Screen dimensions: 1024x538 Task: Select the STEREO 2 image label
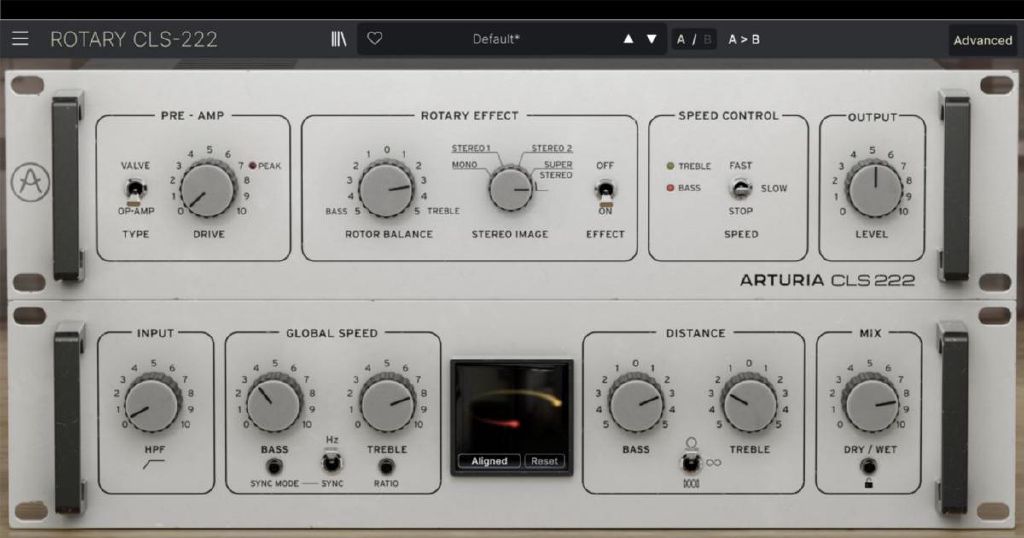552,148
